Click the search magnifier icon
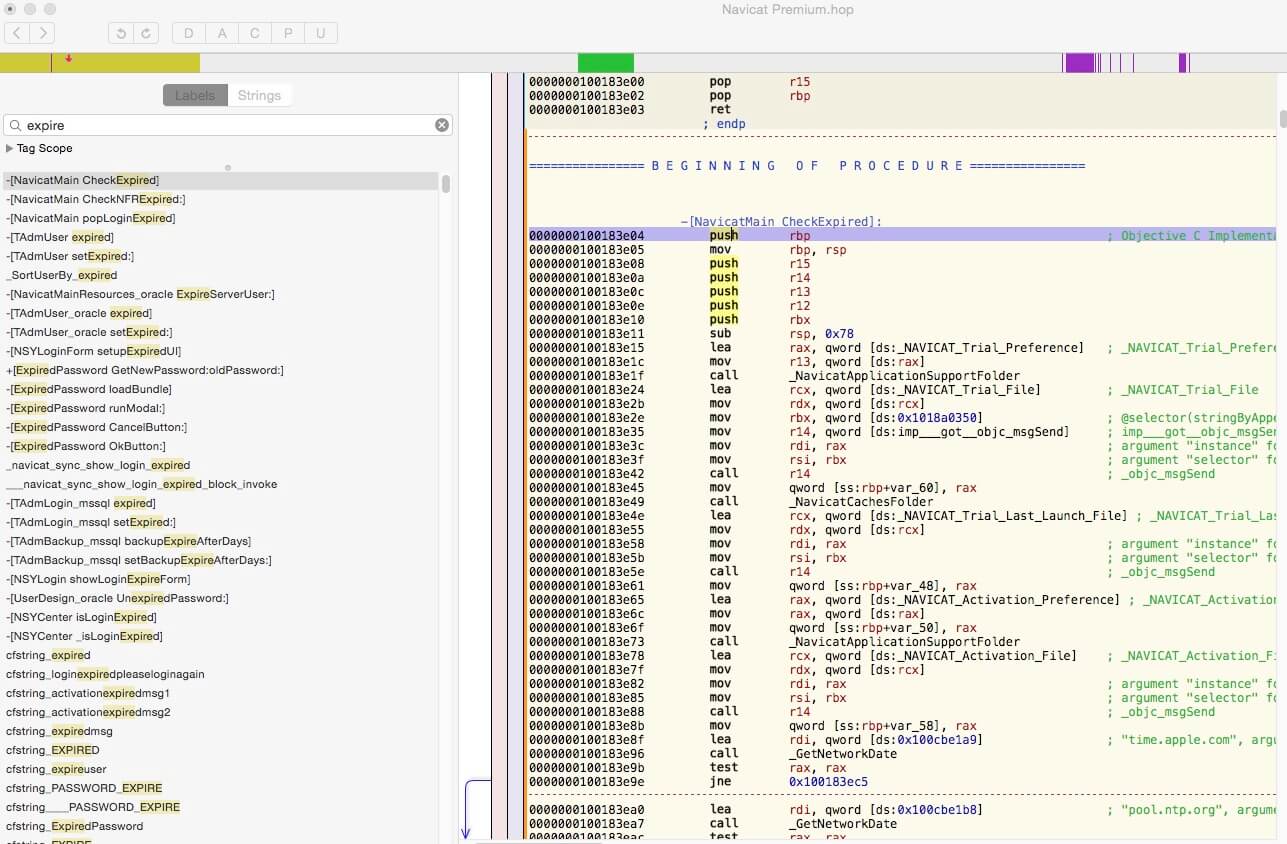Screen dimensions: 1287x844 16,126
